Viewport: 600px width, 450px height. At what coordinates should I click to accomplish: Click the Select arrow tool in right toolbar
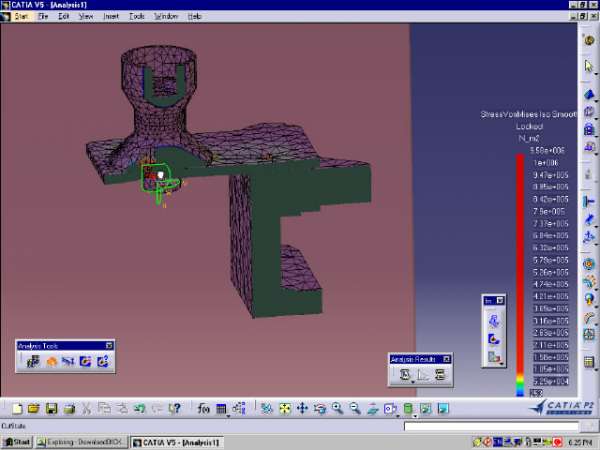588,66
